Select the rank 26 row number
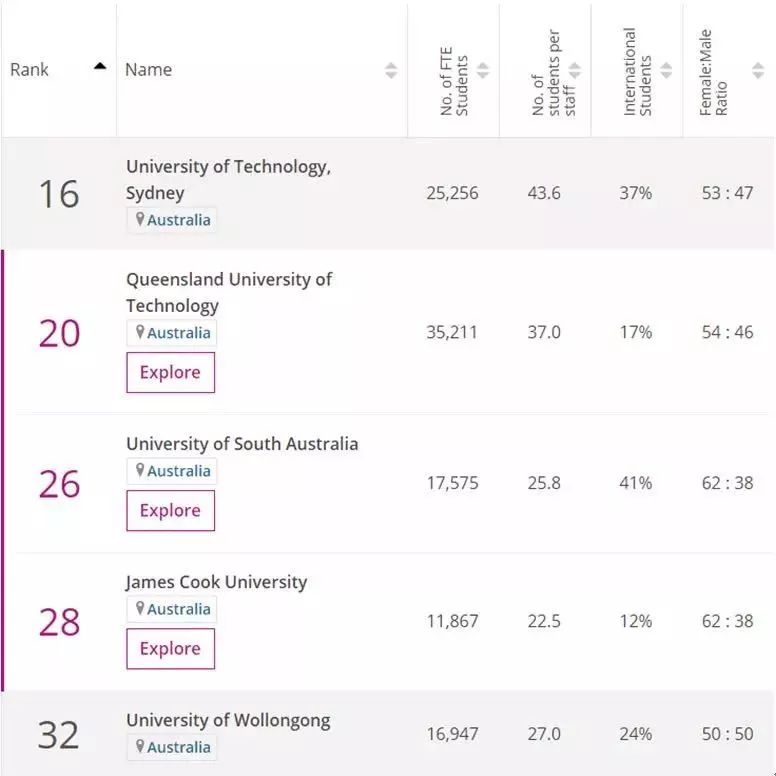 (59, 484)
